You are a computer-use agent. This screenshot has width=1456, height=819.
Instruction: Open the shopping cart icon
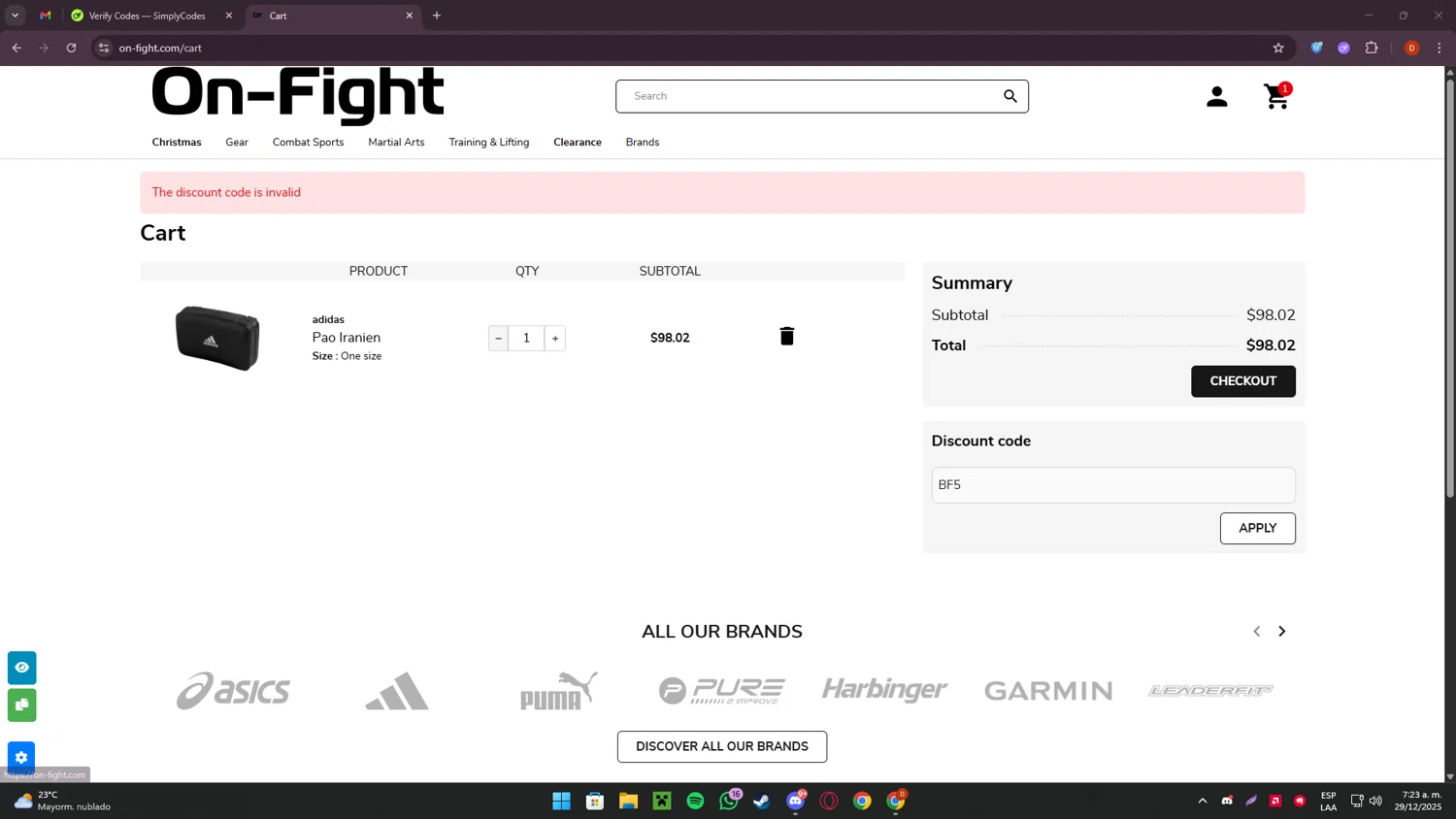(1277, 96)
